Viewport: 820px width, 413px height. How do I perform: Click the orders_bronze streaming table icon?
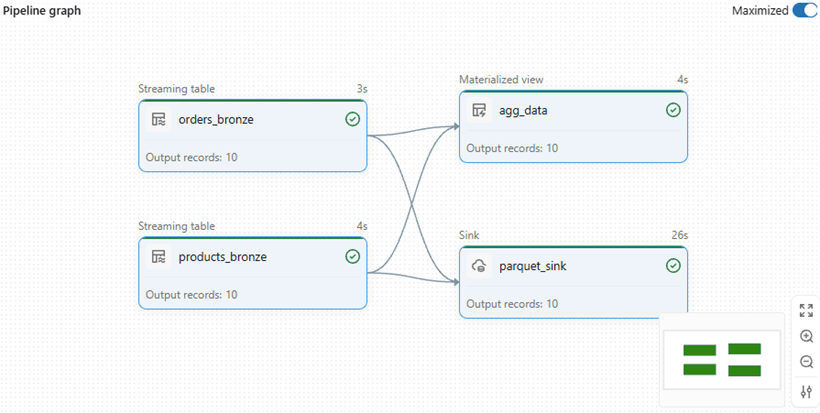pos(158,119)
